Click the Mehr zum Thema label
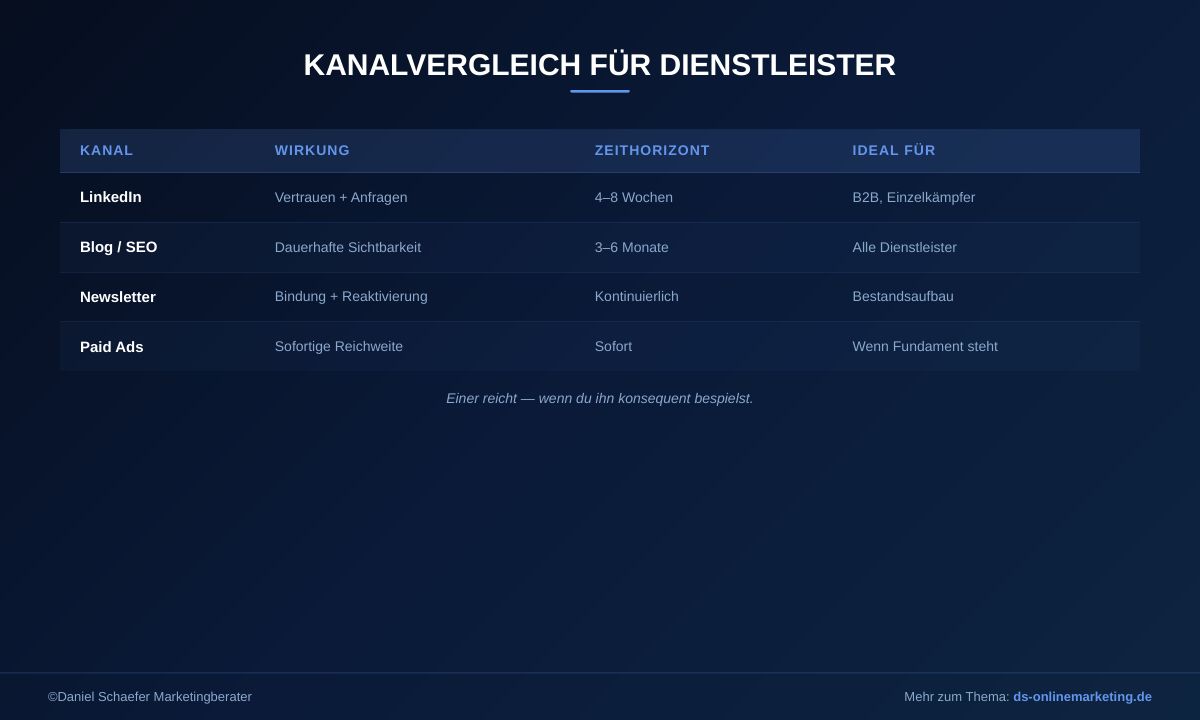 (x=957, y=696)
